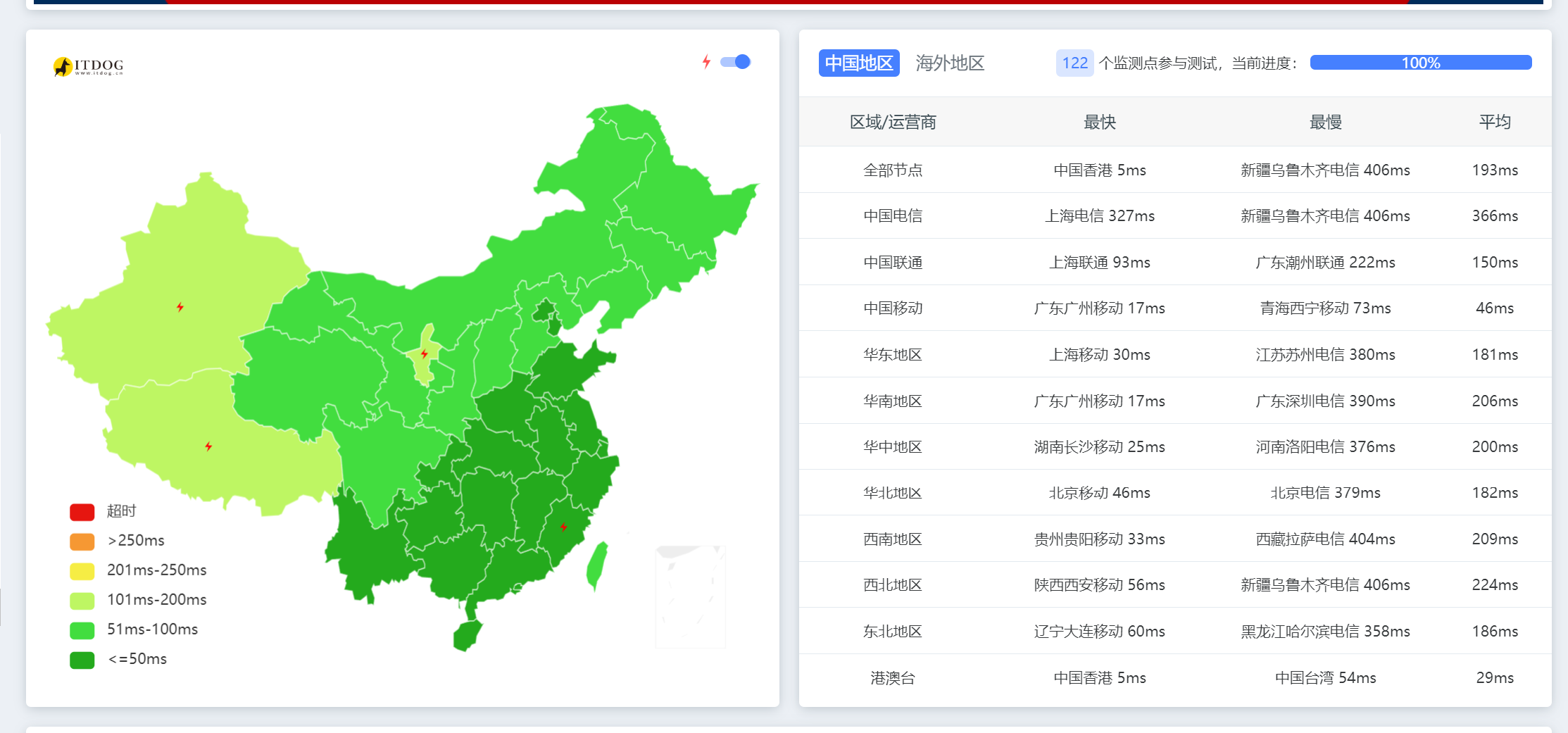Click the 最快 column header
The height and width of the screenshot is (733, 1568).
coord(1099,122)
